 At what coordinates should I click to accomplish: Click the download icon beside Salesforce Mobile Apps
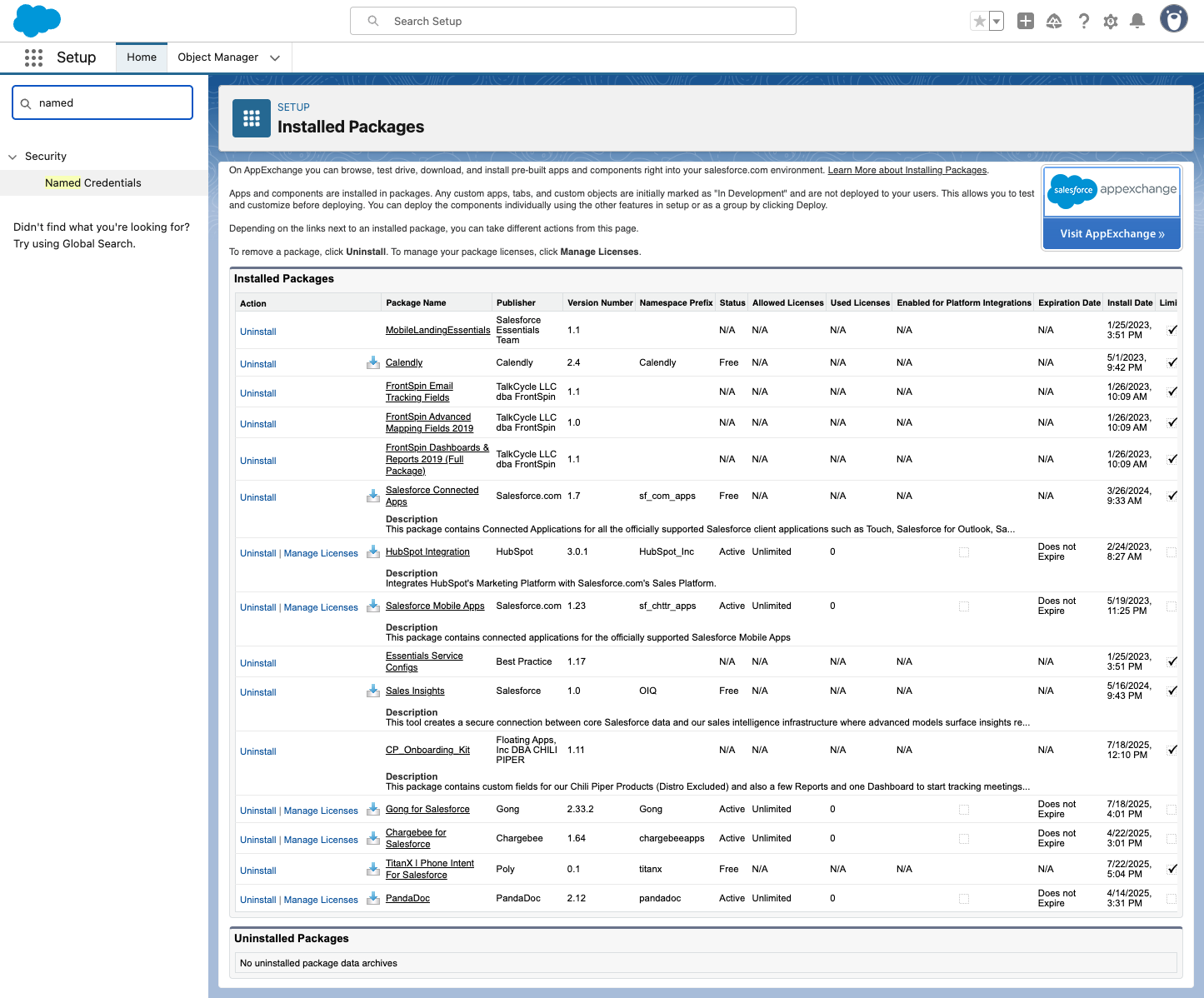click(373, 606)
